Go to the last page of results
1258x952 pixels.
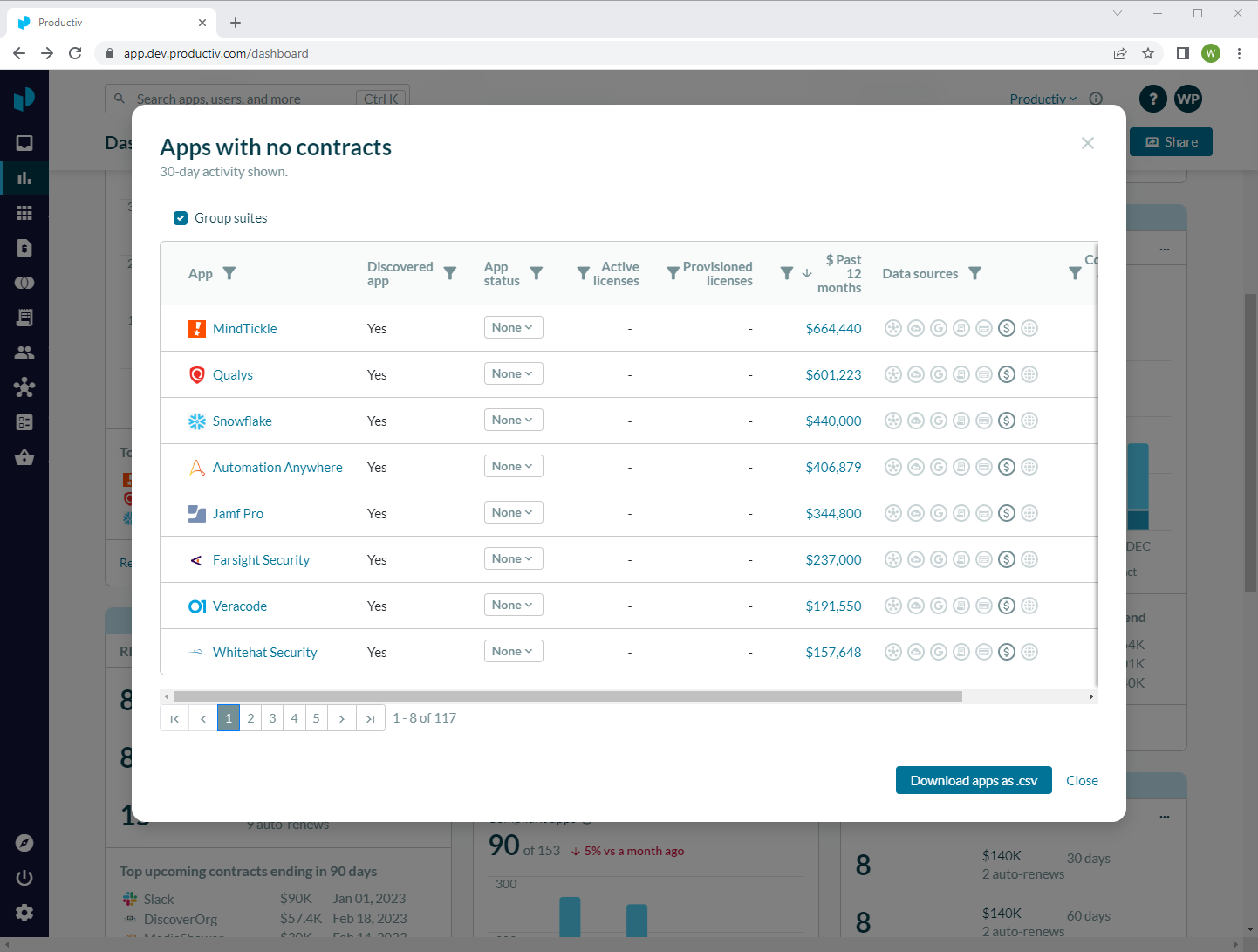pos(371,718)
